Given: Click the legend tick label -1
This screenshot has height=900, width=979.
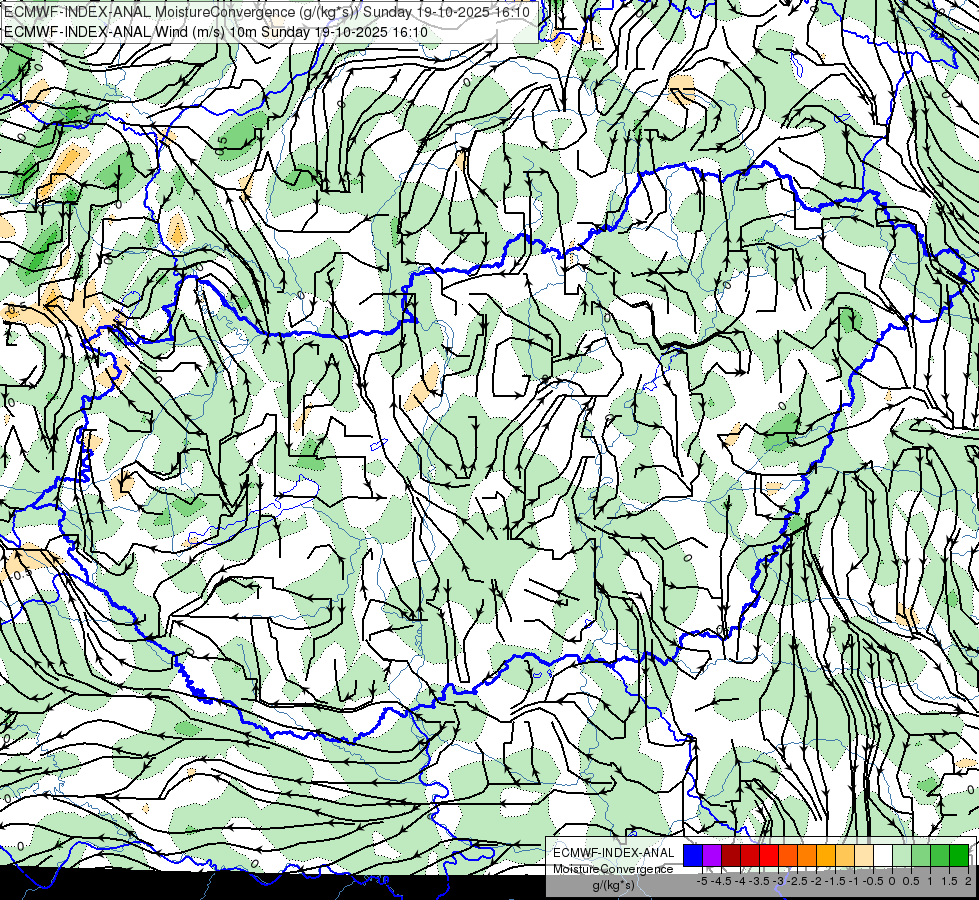Looking at the screenshot, I should pos(854,881).
